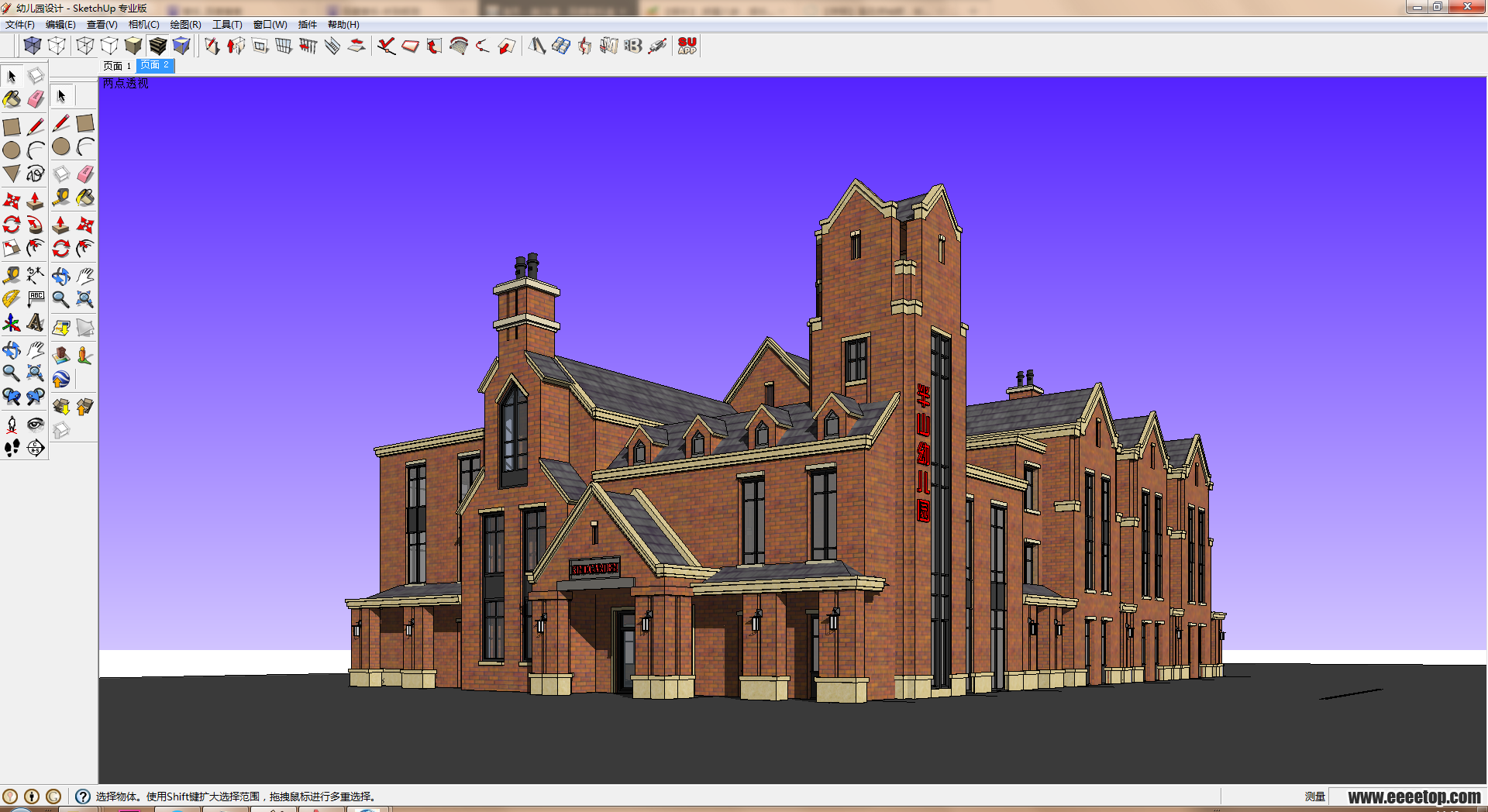Click the blue tiles plugin icon
Viewport: 1488px width, 812px height.
561,46
